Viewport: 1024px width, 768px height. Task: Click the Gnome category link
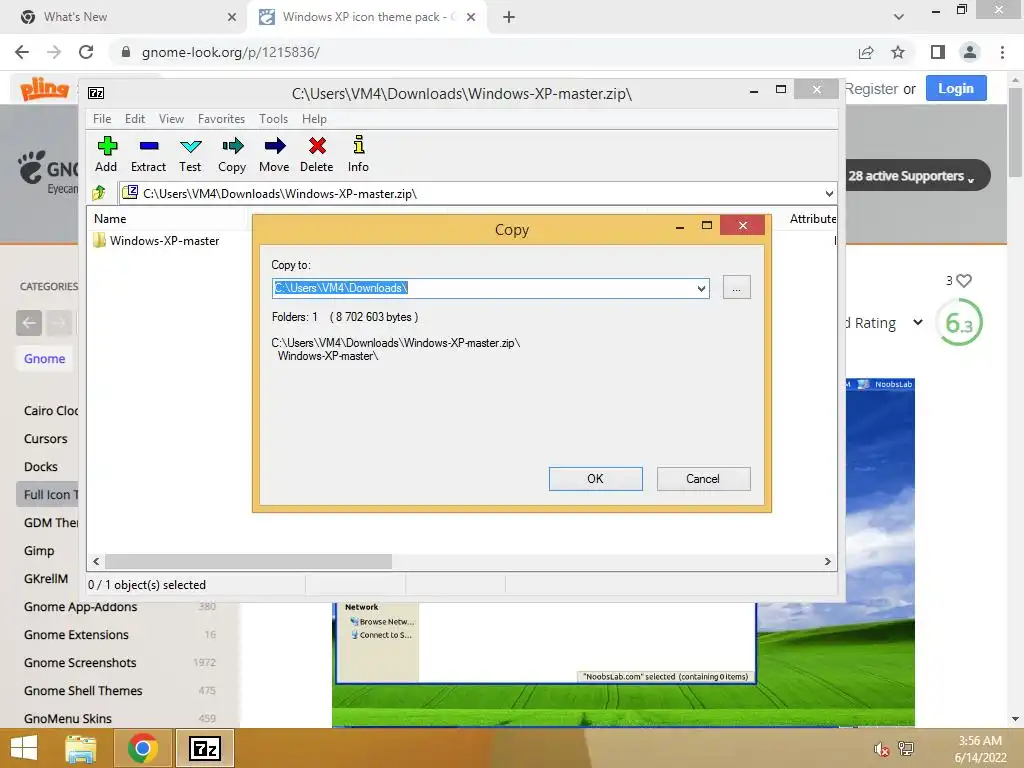coord(44,359)
